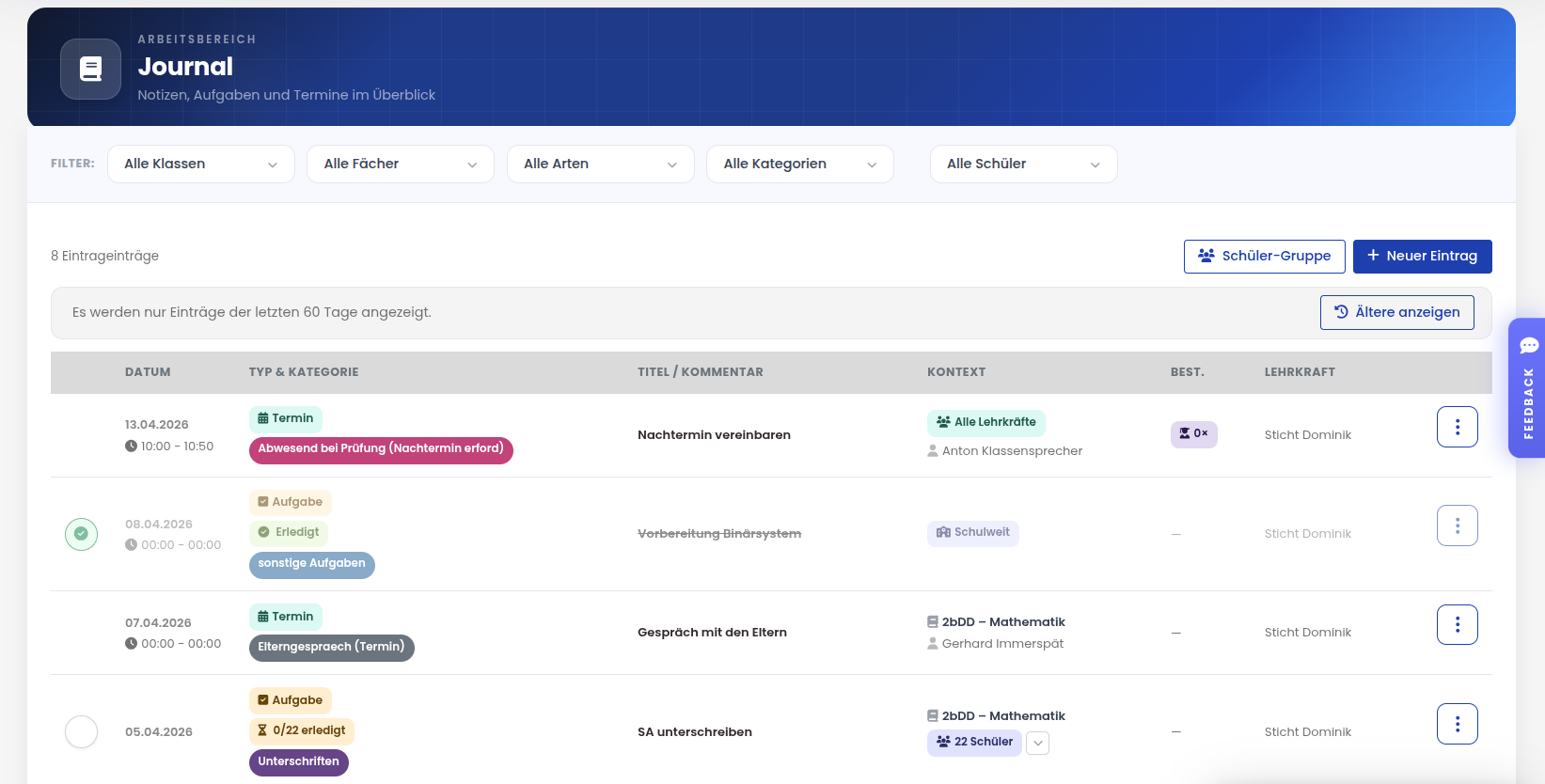Click the feedback speech bubble icon
This screenshot has height=784, width=1545.
1529,345
